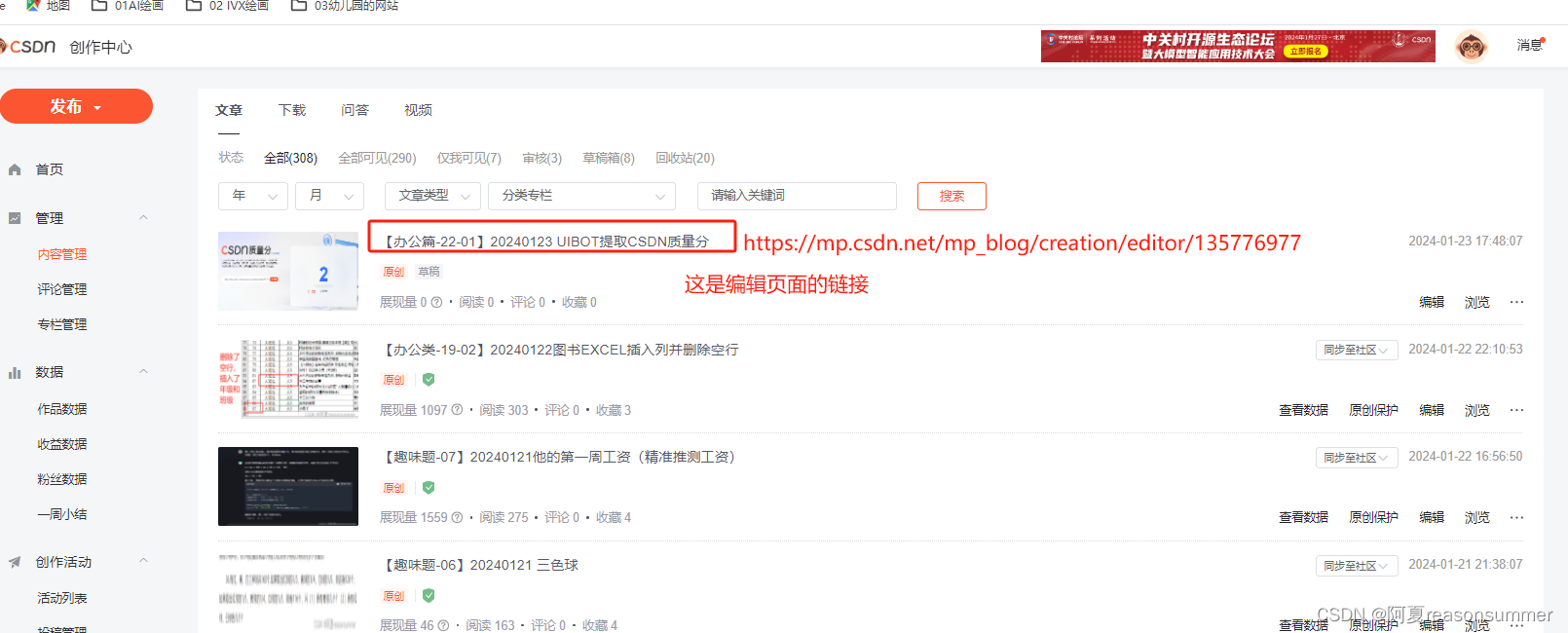
Task: Open the 01AI绘画 bookmark folder
Action: [127, 6]
